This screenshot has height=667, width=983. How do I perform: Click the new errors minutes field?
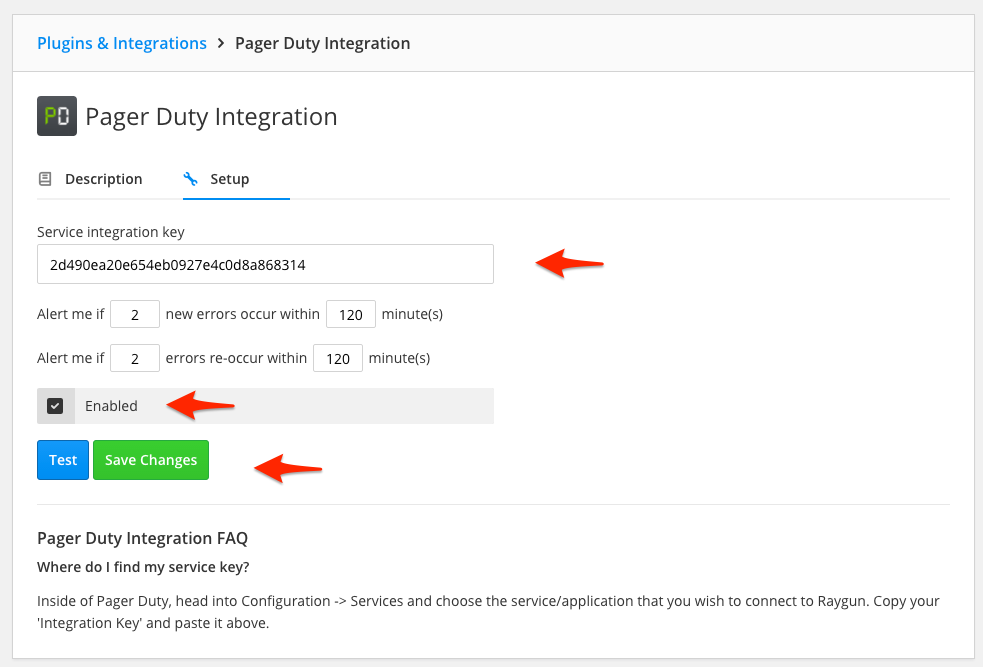click(x=351, y=314)
